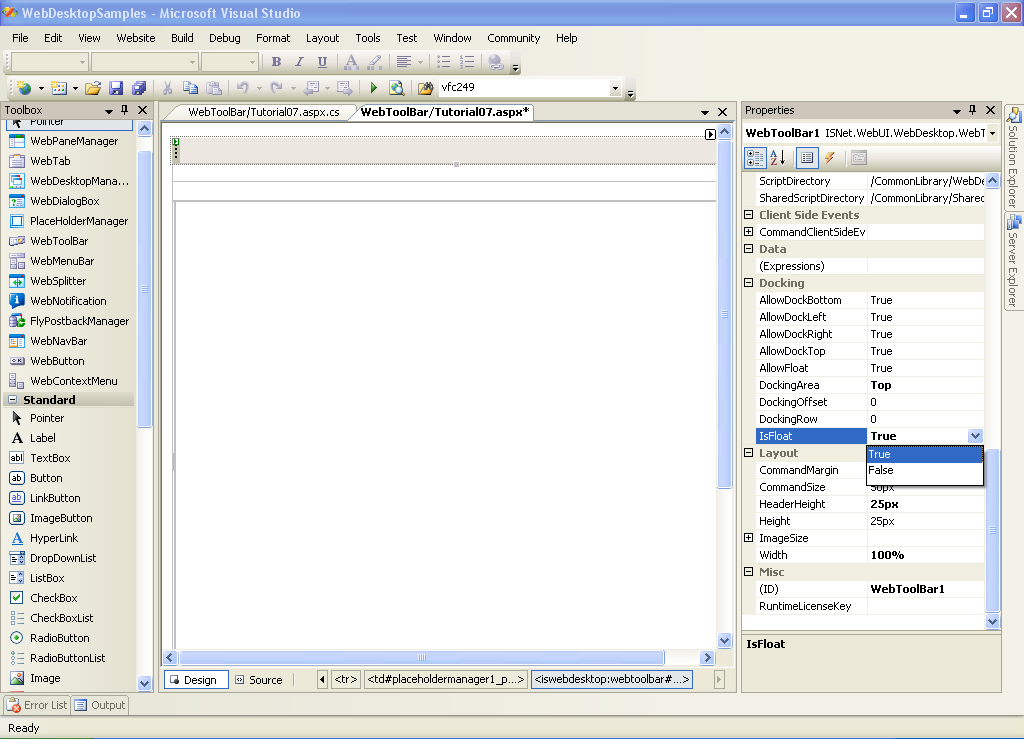1024x739 pixels.
Task: Open the vfc249 find combo box dropdown
Action: point(615,88)
